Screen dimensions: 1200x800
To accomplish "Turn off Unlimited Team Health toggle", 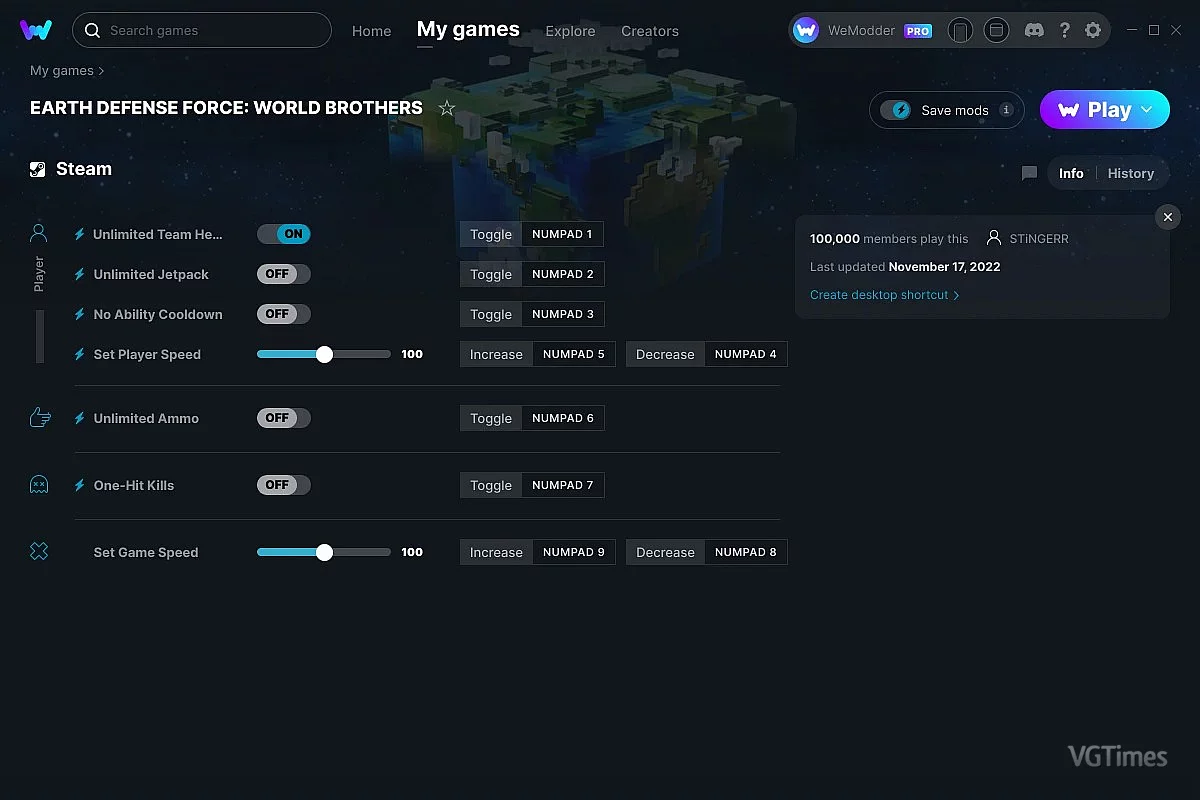I will click(x=284, y=234).
